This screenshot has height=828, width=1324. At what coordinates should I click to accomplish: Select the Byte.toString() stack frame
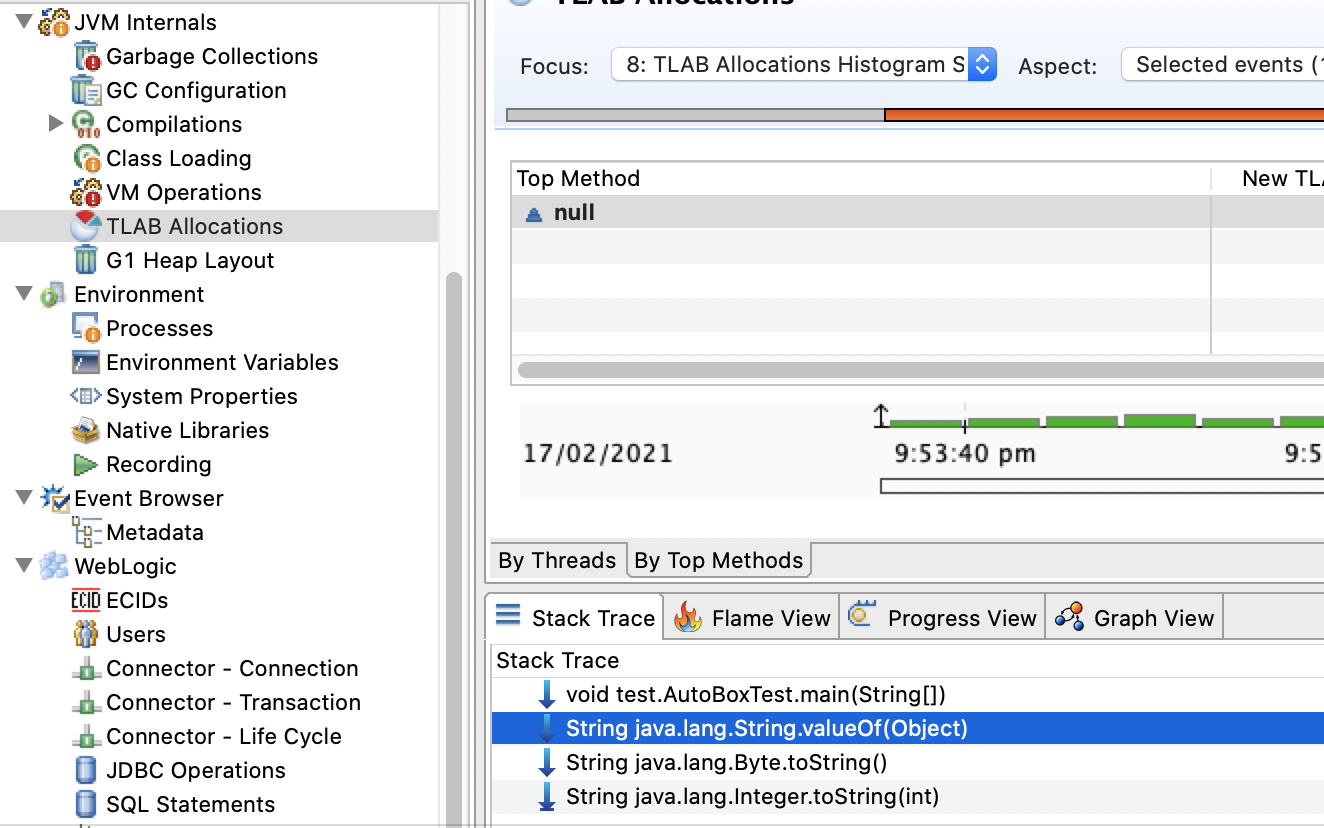pyautogui.click(x=726, y=763)
